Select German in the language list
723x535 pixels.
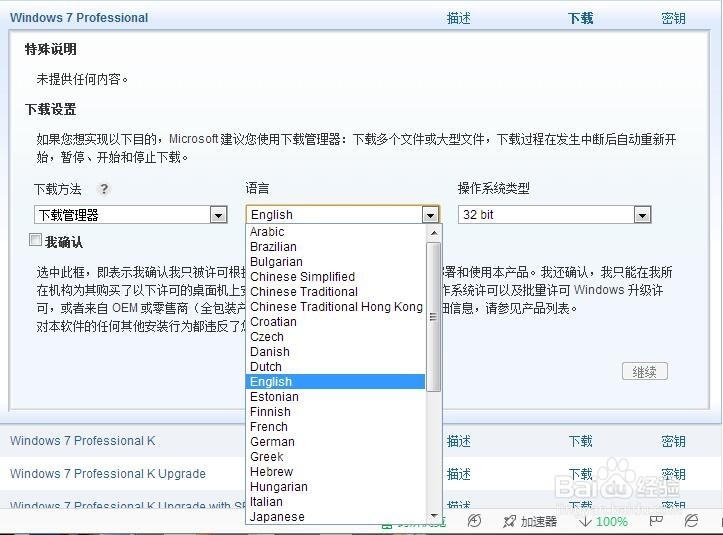[x=335, y=441]
